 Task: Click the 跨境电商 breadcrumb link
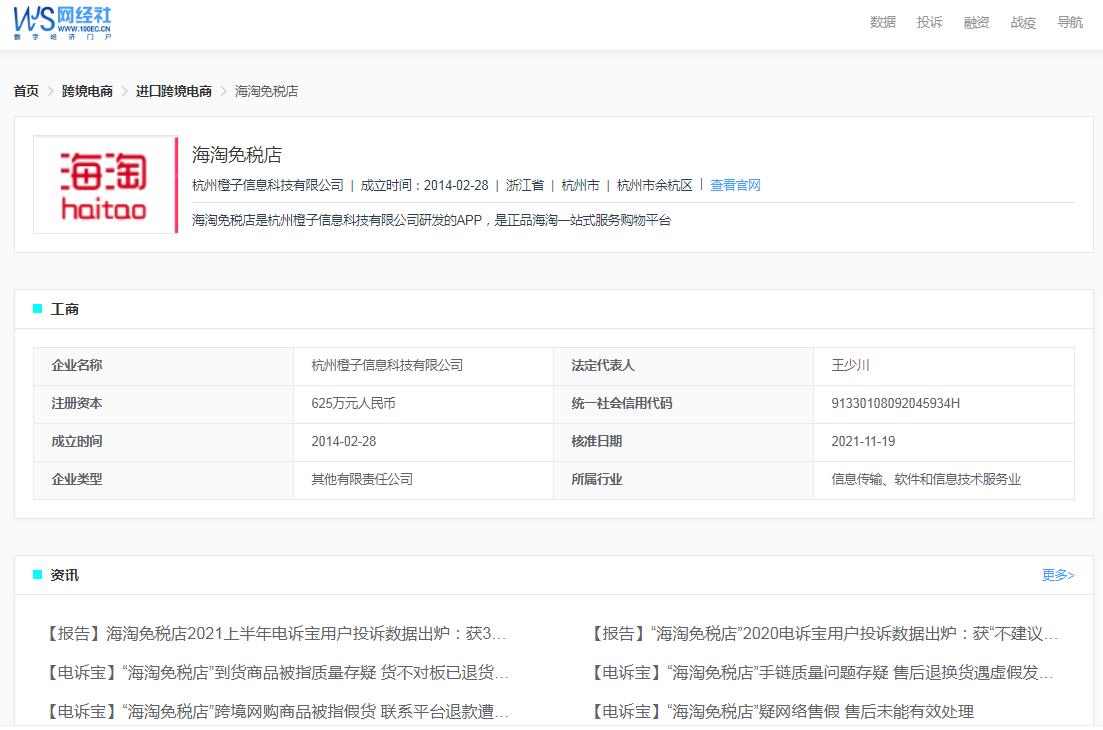pos(86,91)
